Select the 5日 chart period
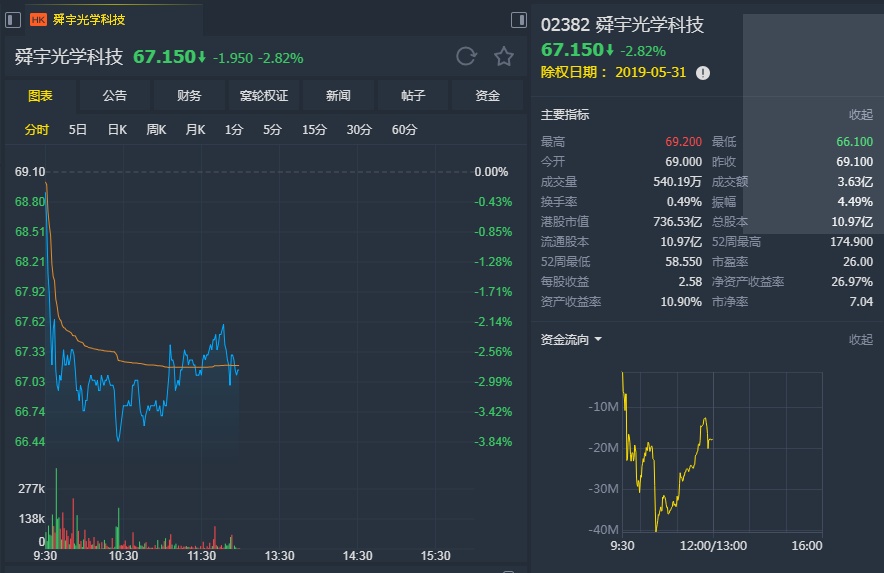Screen dimensions: 884x573 (x=78, y=129)
